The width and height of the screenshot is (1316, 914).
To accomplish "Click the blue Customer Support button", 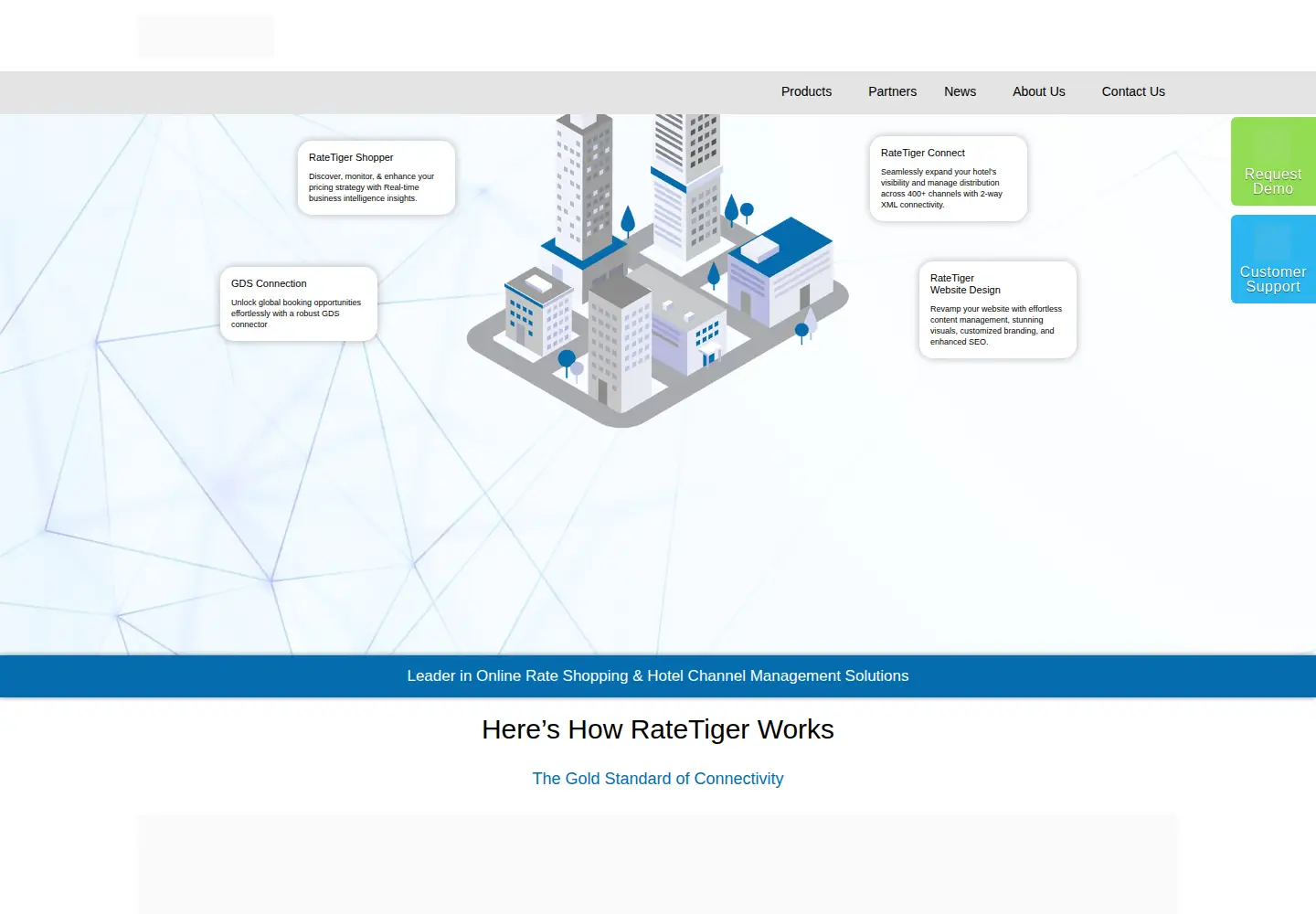I will tap(1273, 260).
